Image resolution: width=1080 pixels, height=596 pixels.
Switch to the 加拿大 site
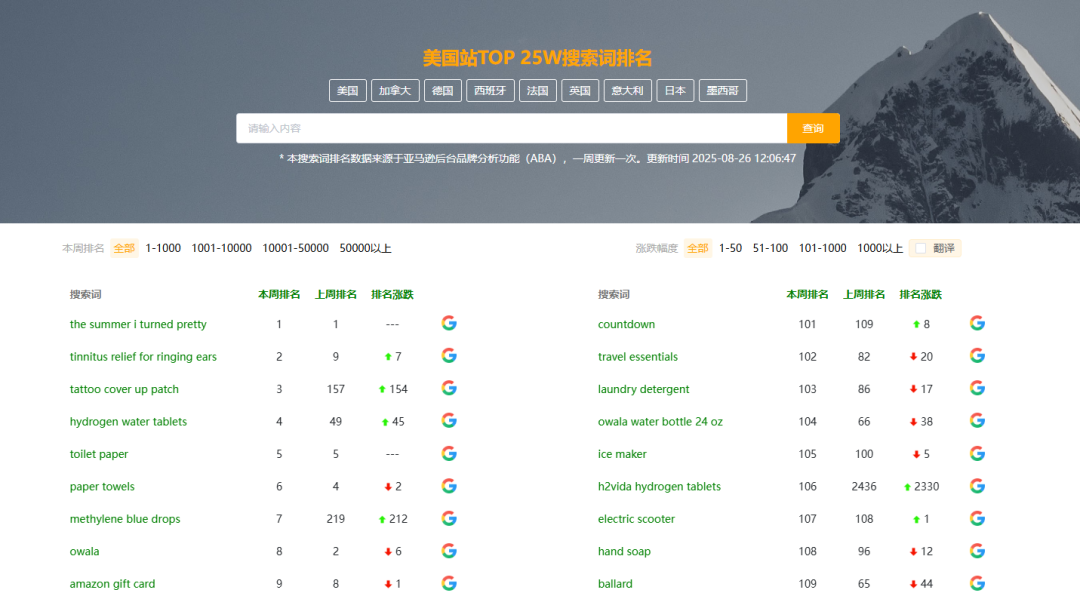pyautogui.click(x=395, y=90)
